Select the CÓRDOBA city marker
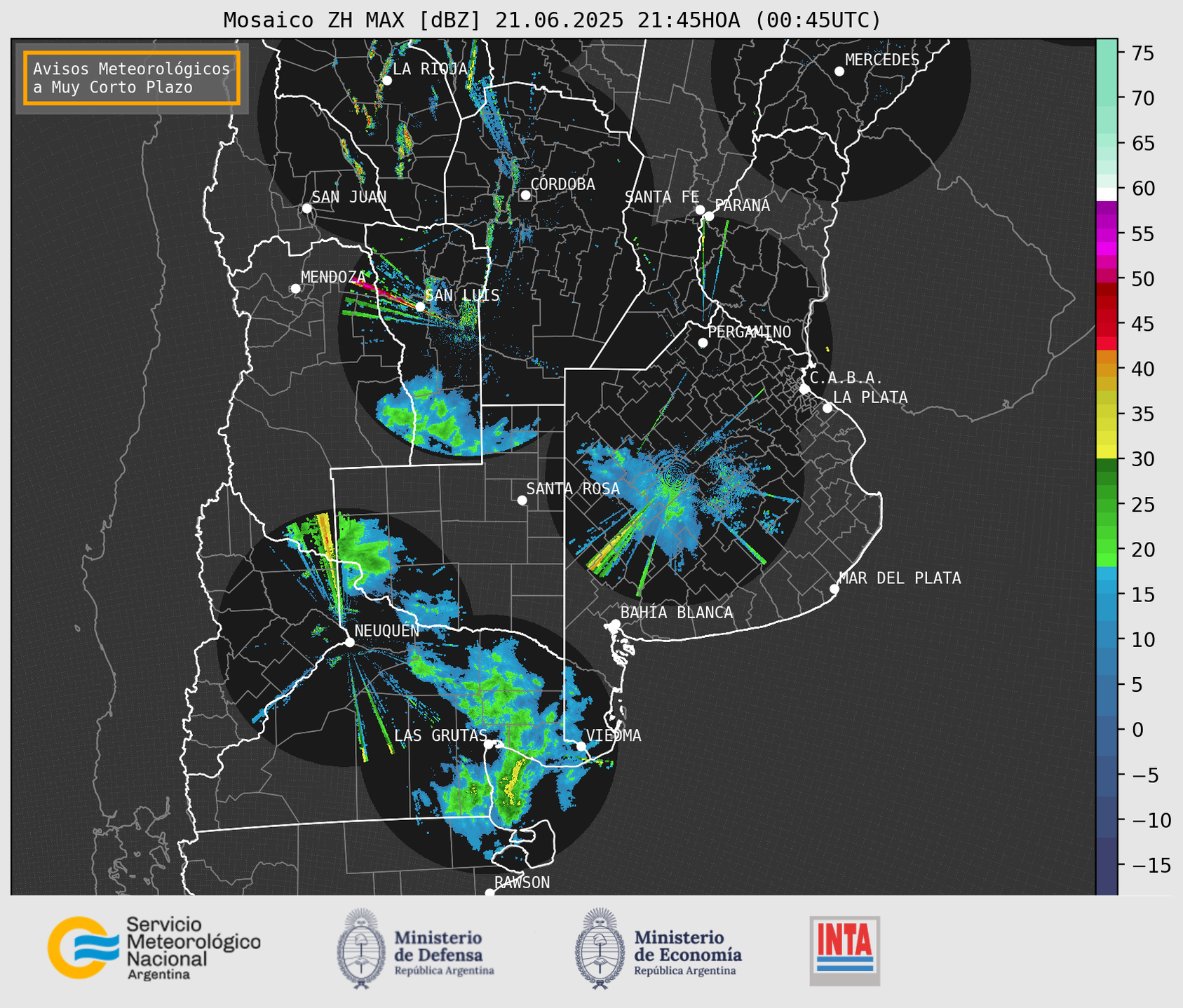 coord(525,195)
